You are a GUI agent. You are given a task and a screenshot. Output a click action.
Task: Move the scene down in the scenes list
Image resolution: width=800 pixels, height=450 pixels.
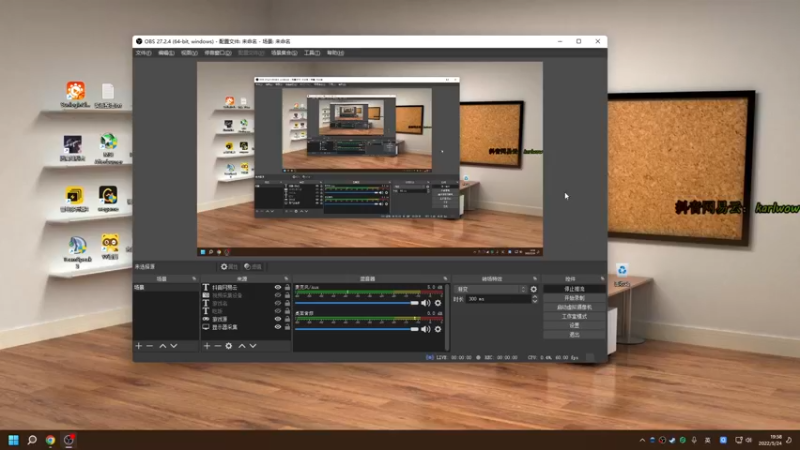tap(174, 346)
